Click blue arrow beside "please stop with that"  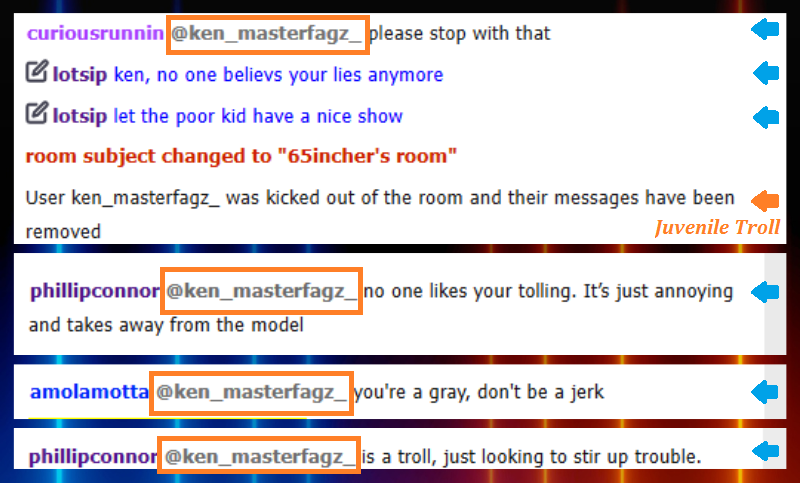tap(765, 30)
